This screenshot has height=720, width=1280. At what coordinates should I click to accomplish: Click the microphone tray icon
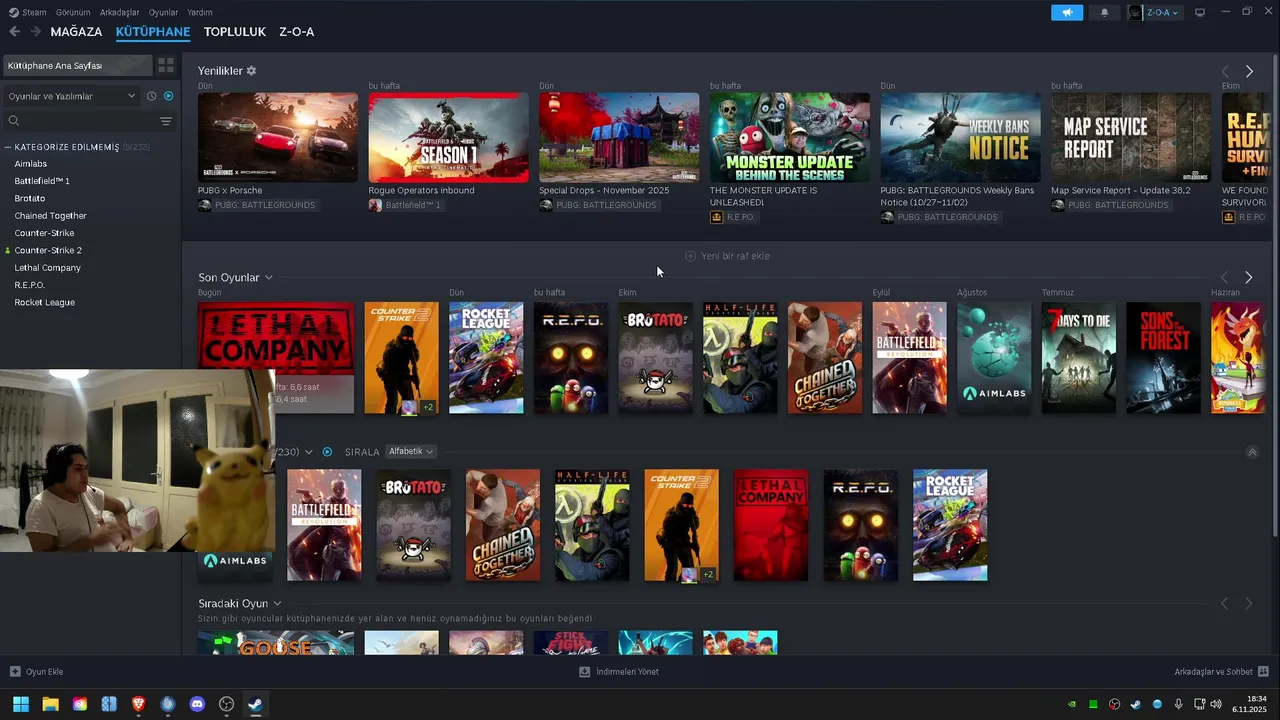point(1178,704)
